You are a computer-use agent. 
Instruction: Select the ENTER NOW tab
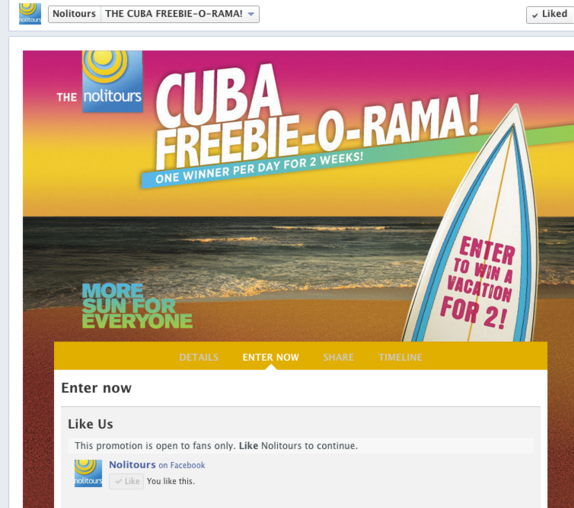[271, 357]
